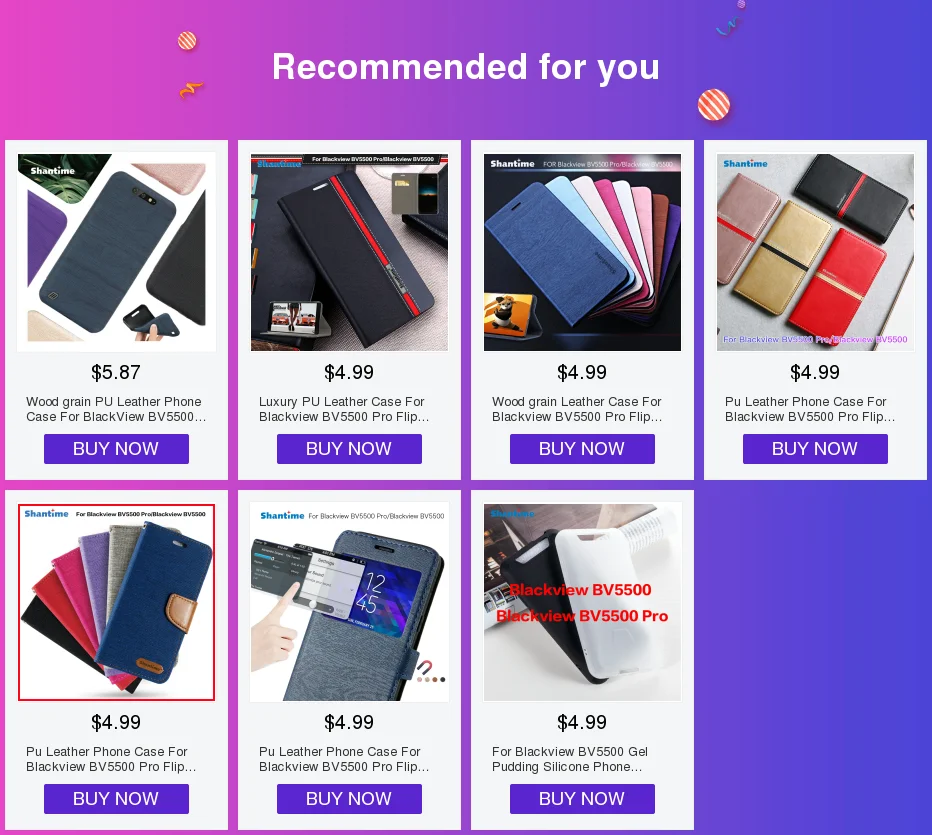Click the $5.87 price label
The image size is (932, 835).
click(x=116, y=373)
